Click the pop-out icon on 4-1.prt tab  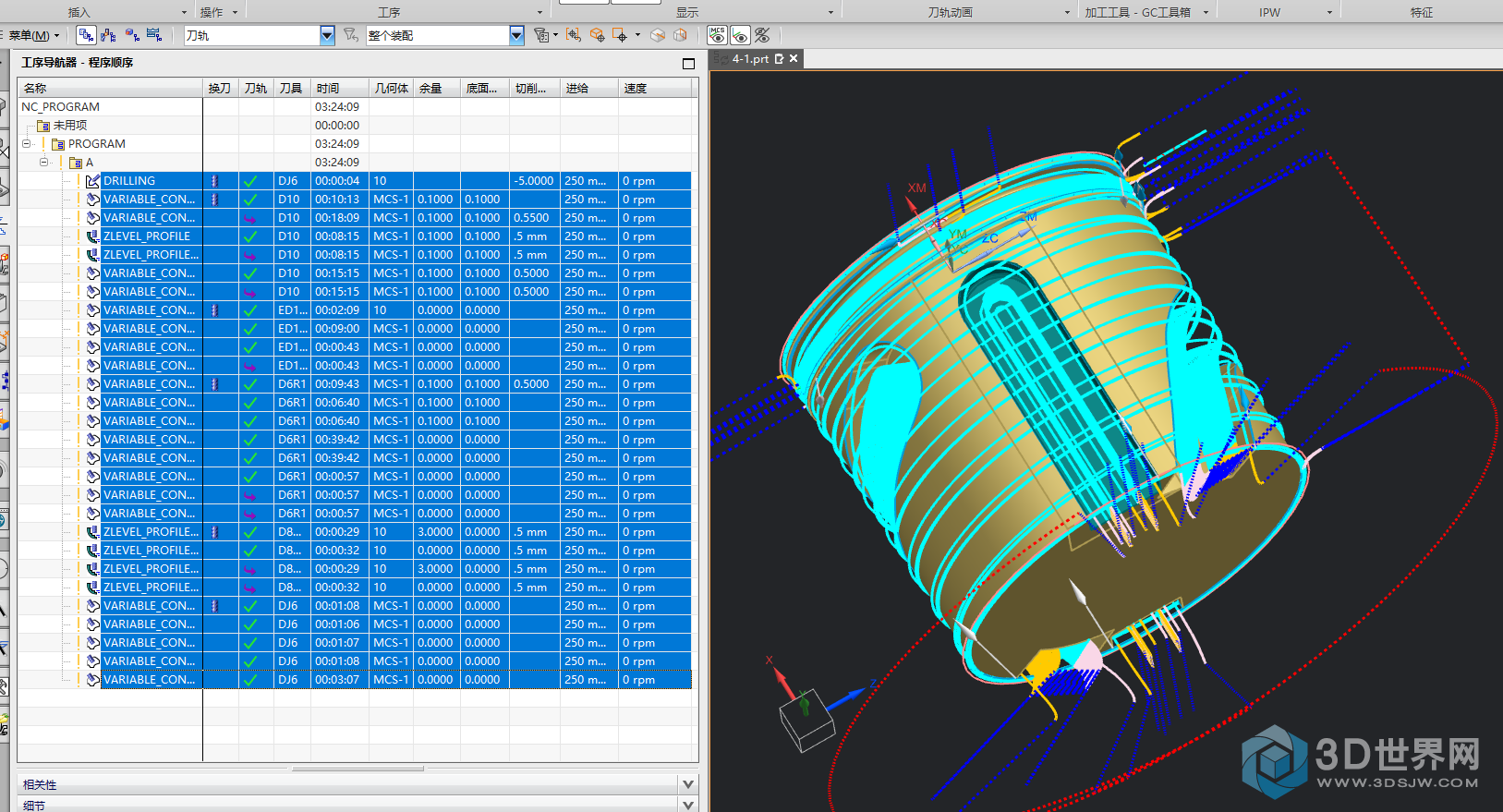coord(779,58)
